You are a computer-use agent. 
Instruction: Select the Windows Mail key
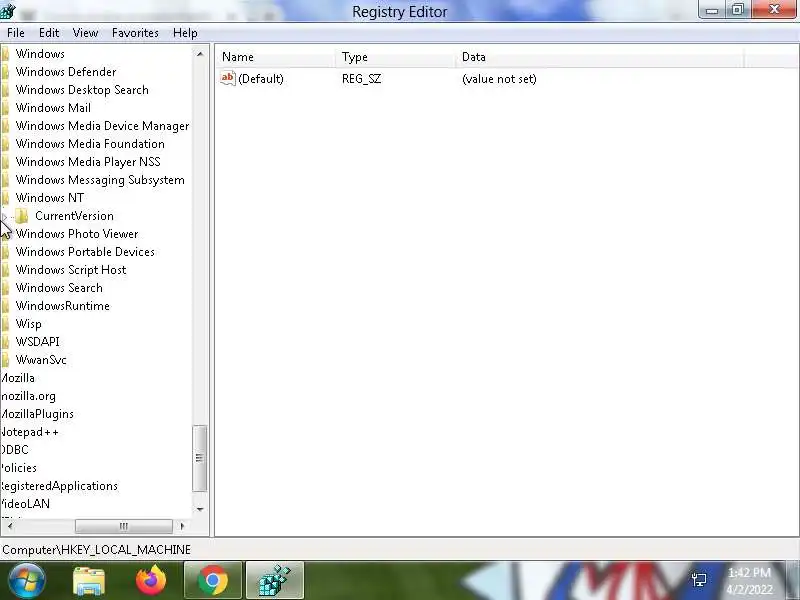[53, 108]
